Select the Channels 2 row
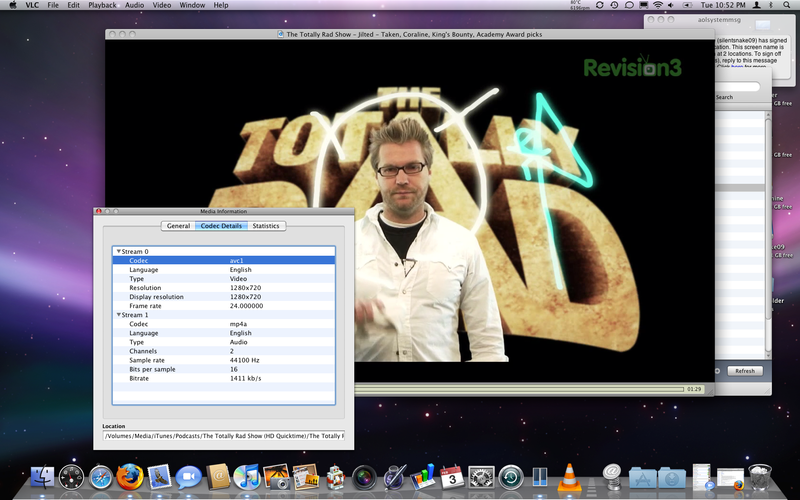This screenshot has width=800, height=500. pyautogui.click(x=223, y=351)
